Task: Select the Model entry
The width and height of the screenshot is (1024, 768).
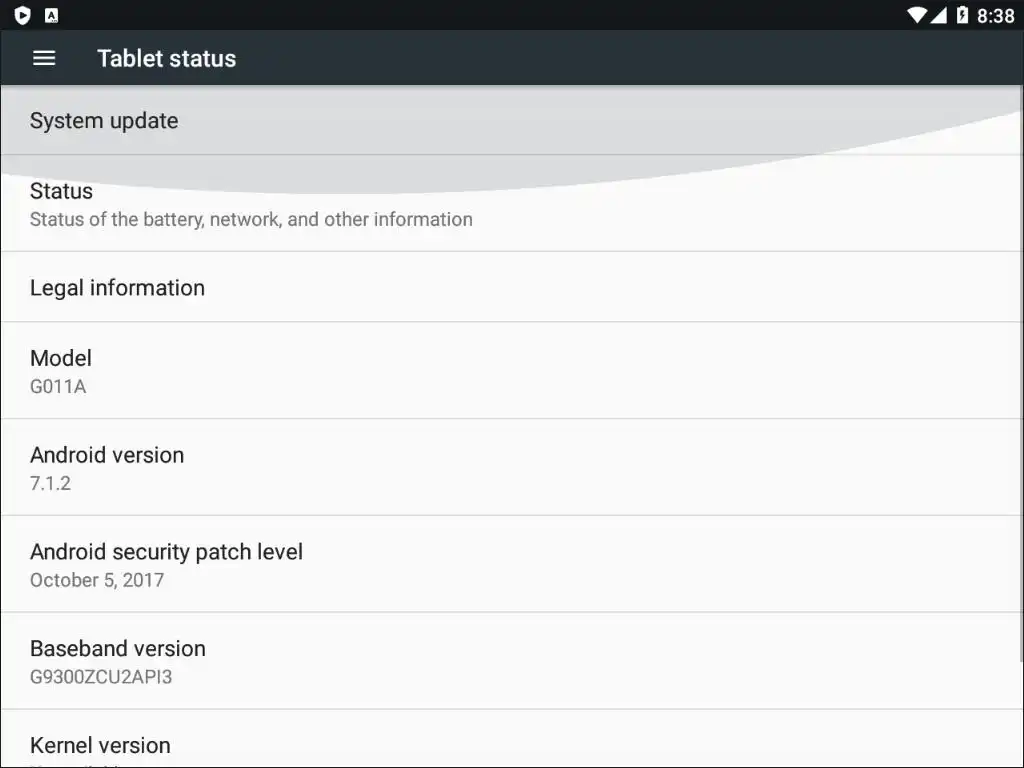Action: click(x=61, y=358)
